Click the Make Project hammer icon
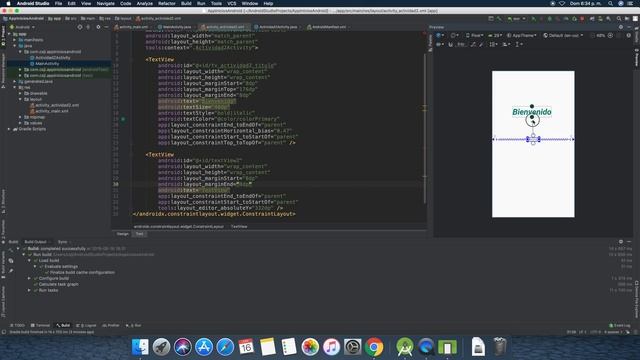Viewport: 640px width, 360px height. point(499,19)
